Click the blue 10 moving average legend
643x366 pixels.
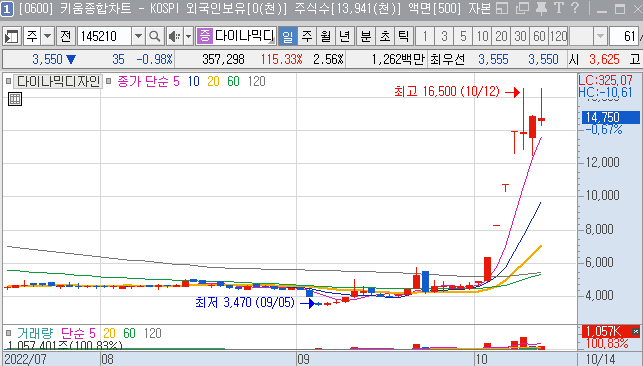pyautogui.click(x=194, y=81)
